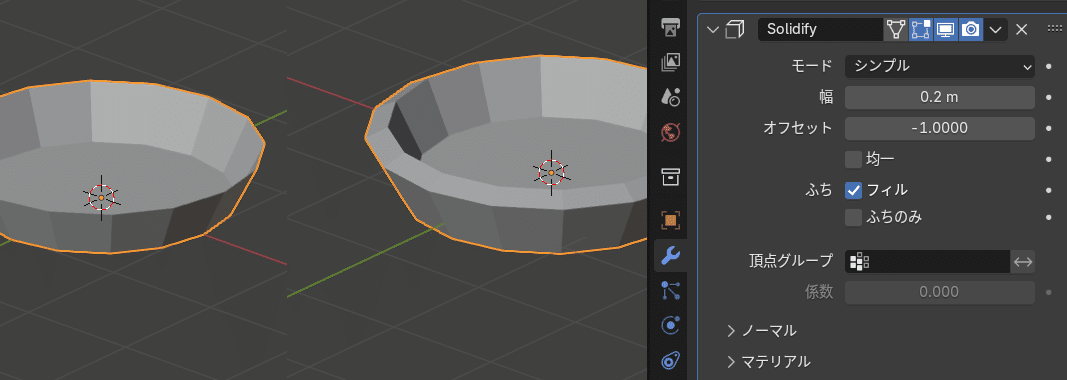Screen dimensions: 1067x380
Task: Grab the Solidify panel drag handle
Action: pyautogui.click(x=1054, y=29)
